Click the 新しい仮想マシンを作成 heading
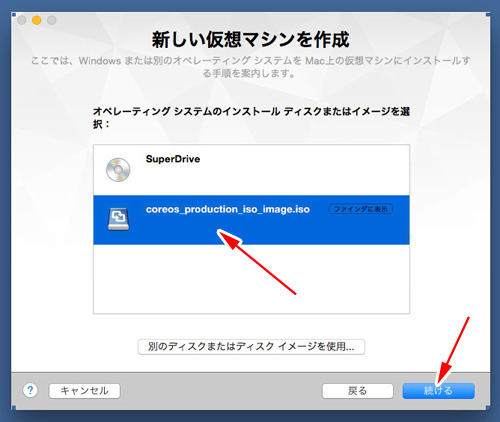Screen dimensions: 500x422 tap(251, 40)
